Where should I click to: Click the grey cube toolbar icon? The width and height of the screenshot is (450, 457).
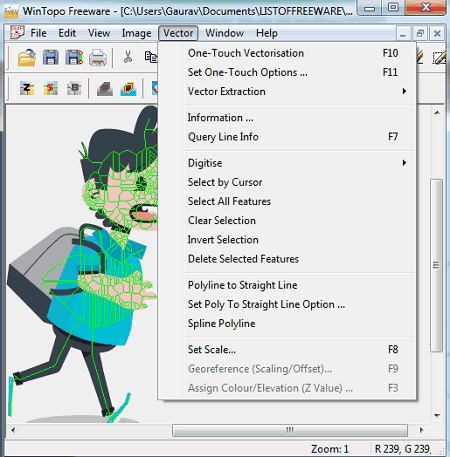(x=105, y=89)
